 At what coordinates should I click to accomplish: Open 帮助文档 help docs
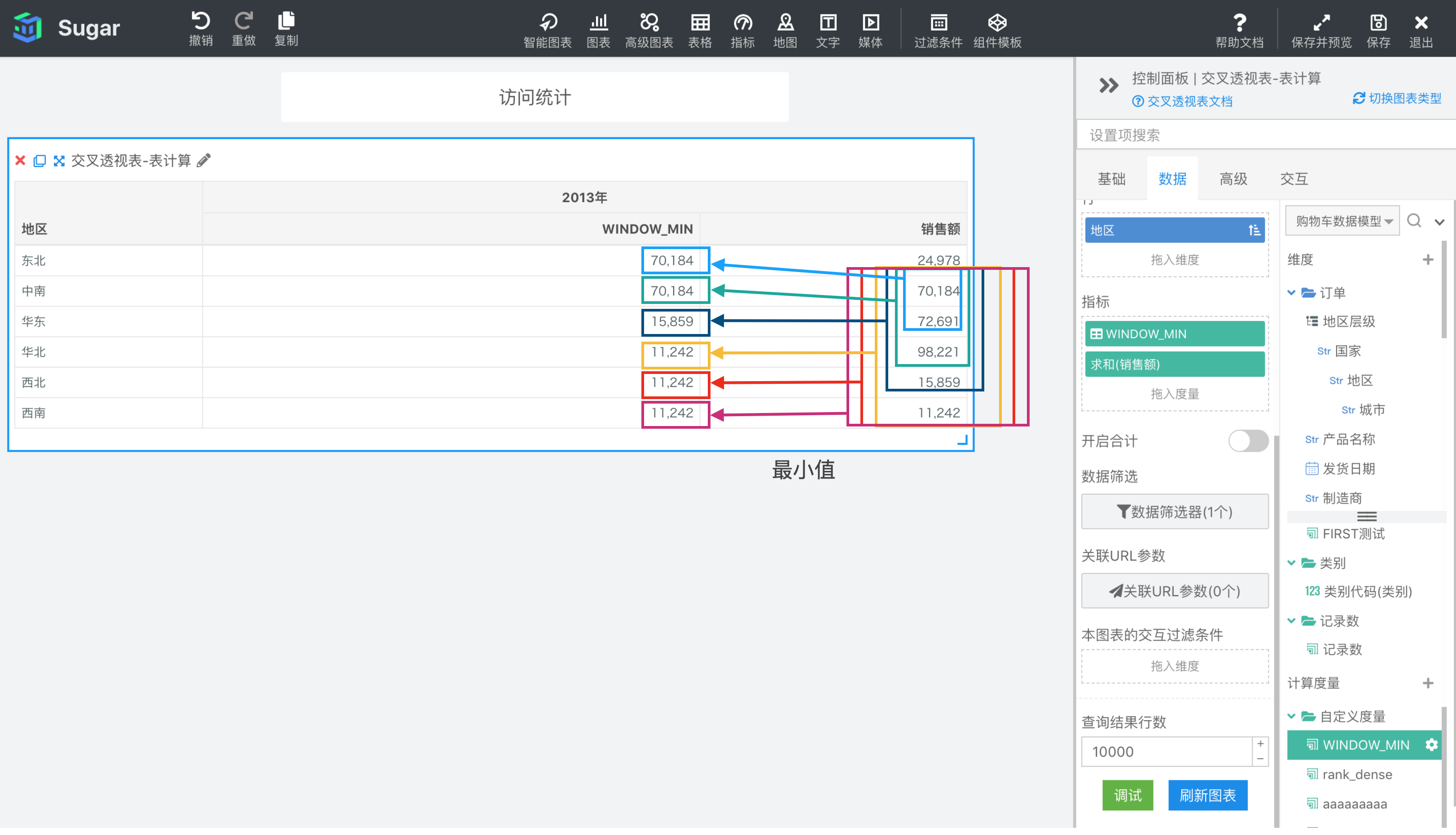[1239, 31]
